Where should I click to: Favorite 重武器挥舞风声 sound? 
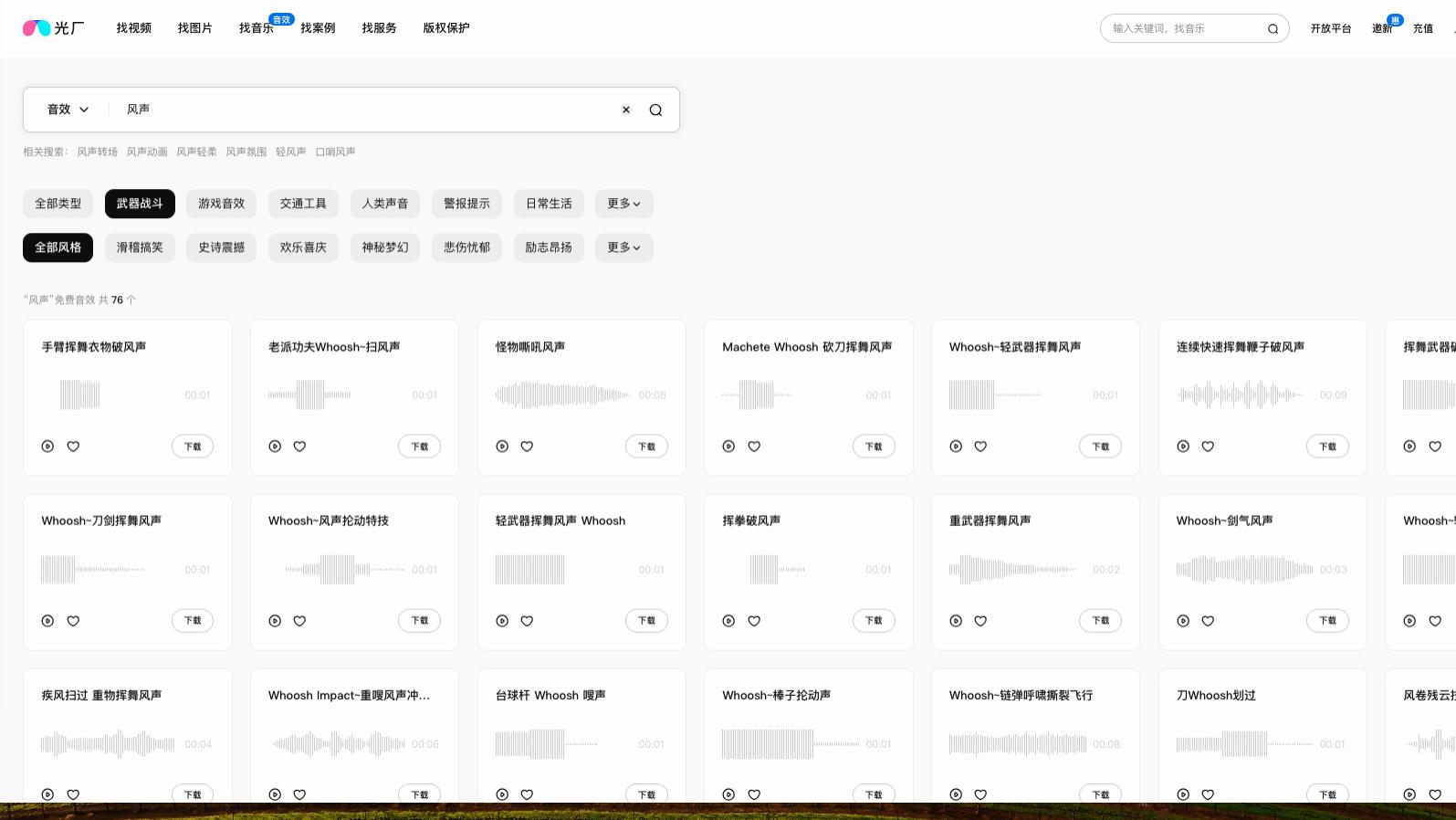980,621
